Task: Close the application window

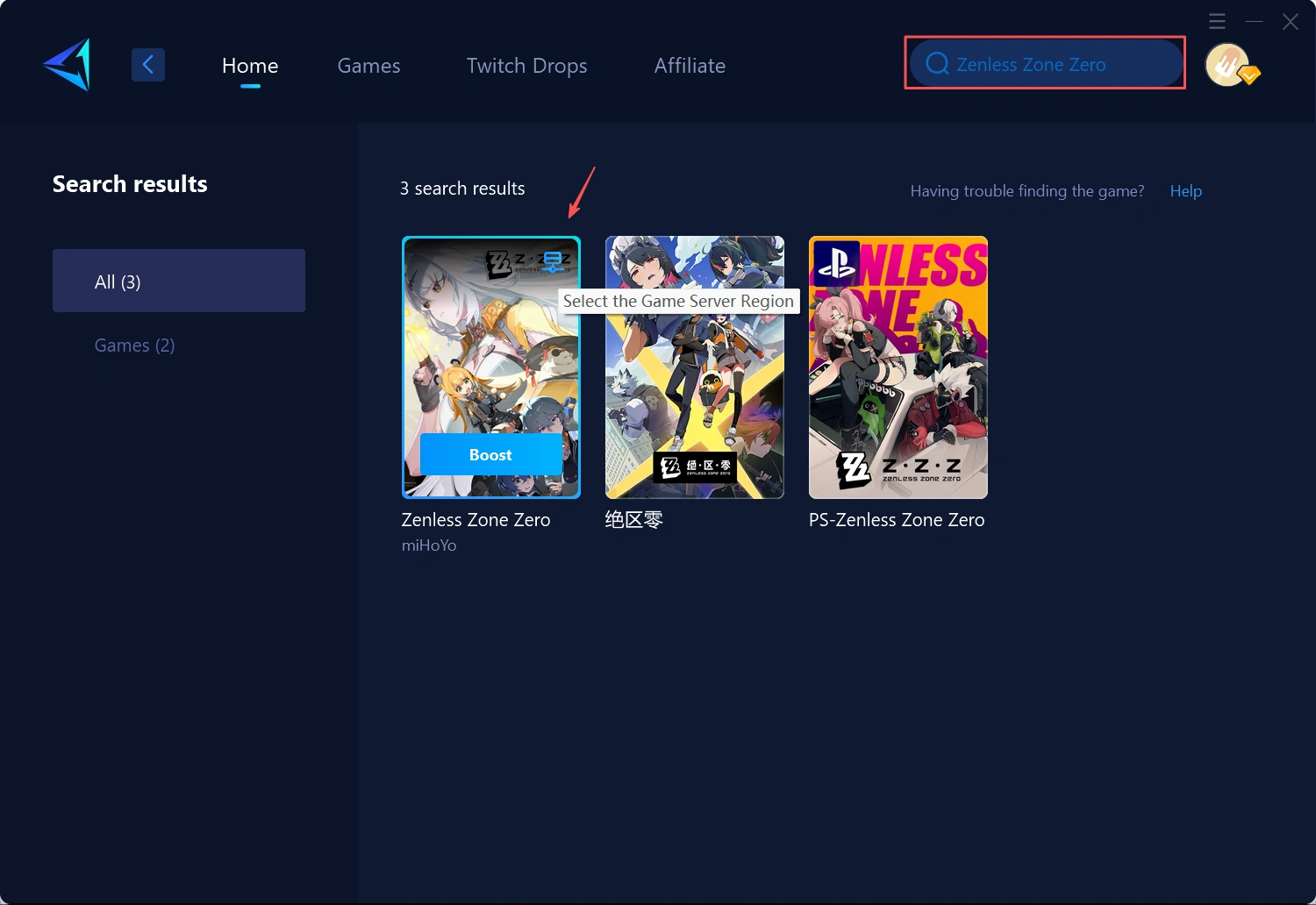Action: (1290, 22)
